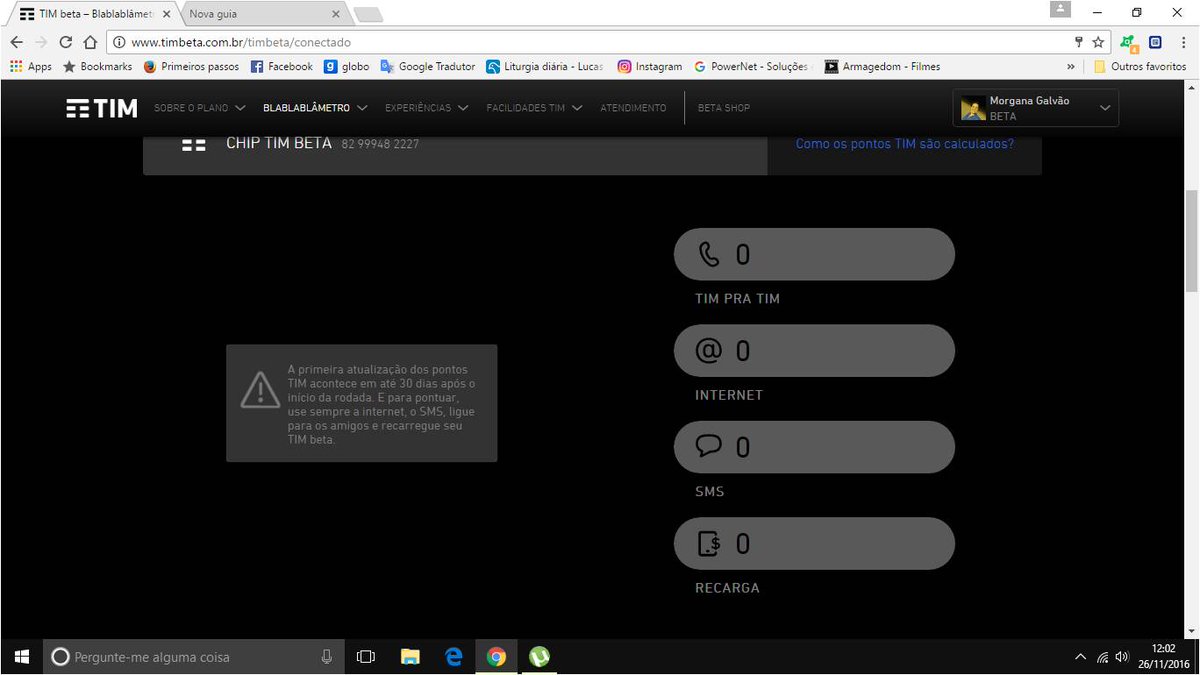
Task: Click the browser home icon
Action: coord(89,42)
